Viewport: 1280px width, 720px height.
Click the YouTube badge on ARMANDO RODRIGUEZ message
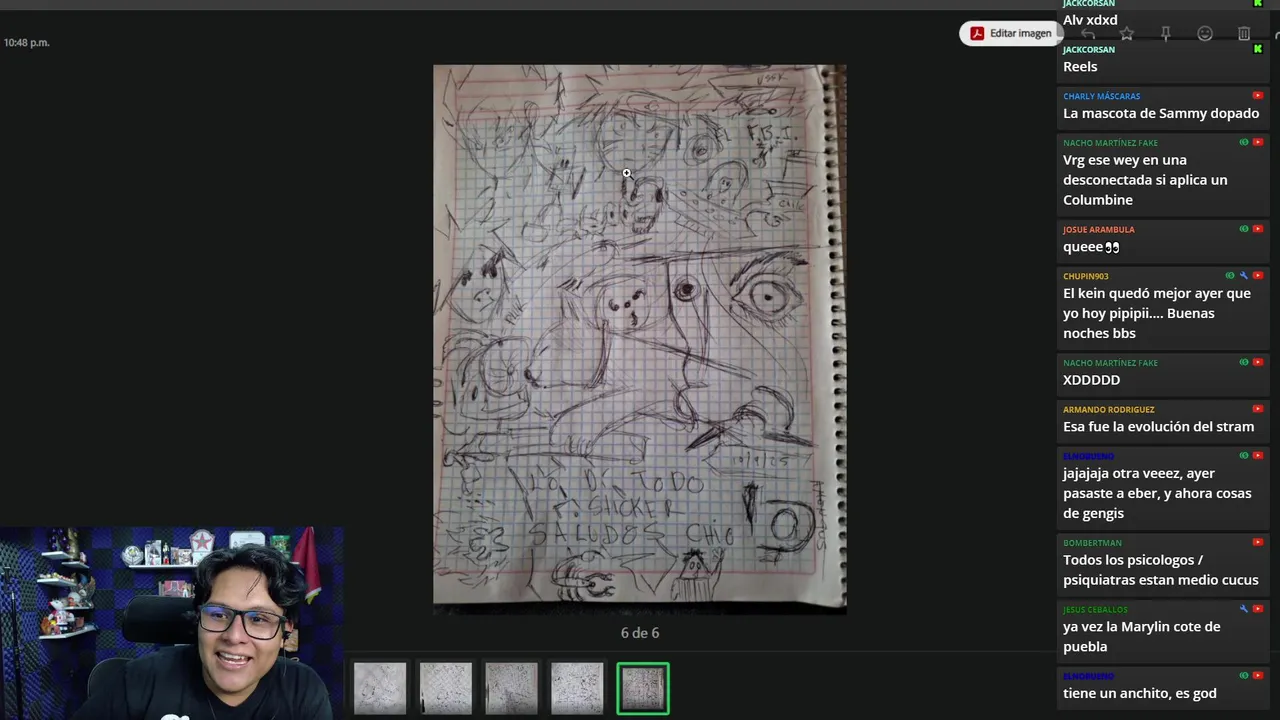pyautogui.click(x=1258, y=409)
